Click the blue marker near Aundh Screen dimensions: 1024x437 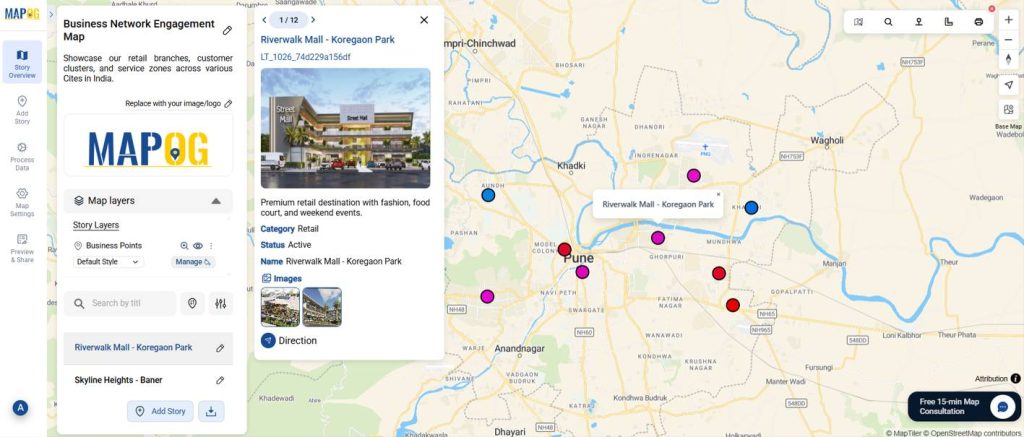[x=488, y=195]
